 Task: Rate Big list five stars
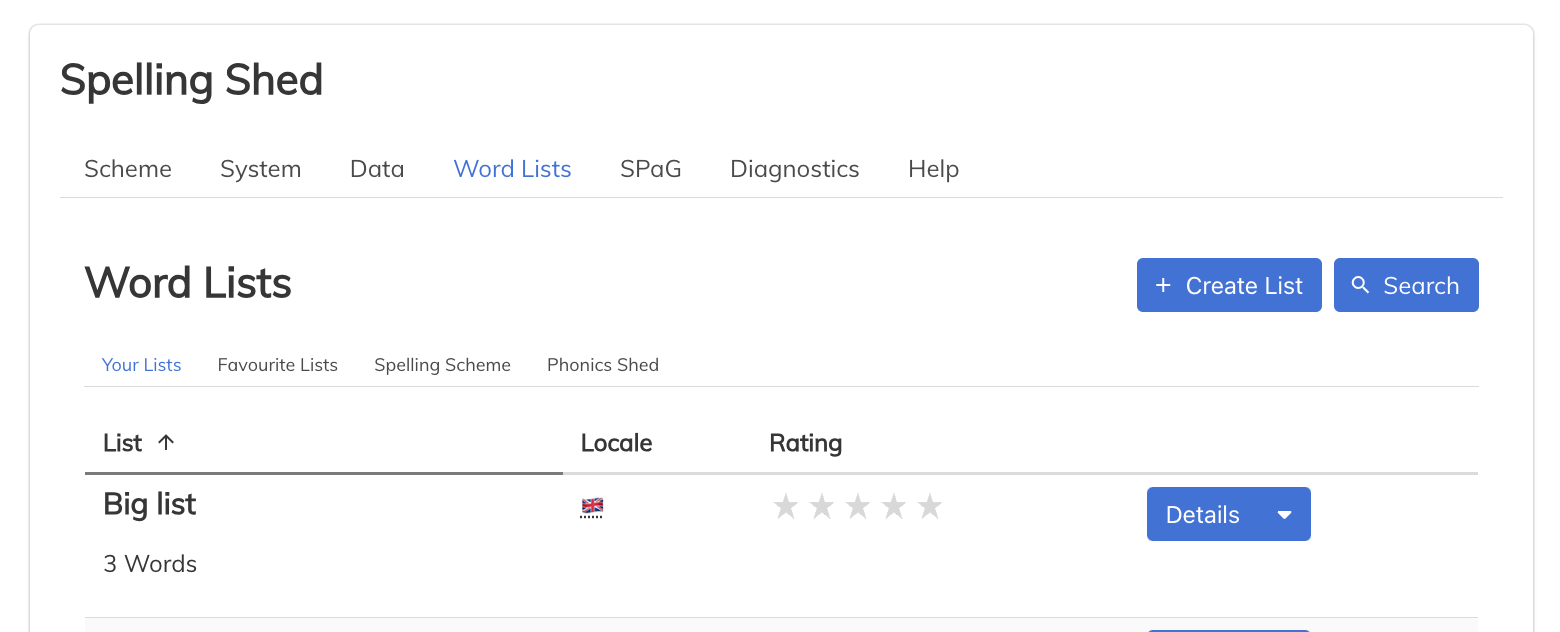tap(930, 507)
